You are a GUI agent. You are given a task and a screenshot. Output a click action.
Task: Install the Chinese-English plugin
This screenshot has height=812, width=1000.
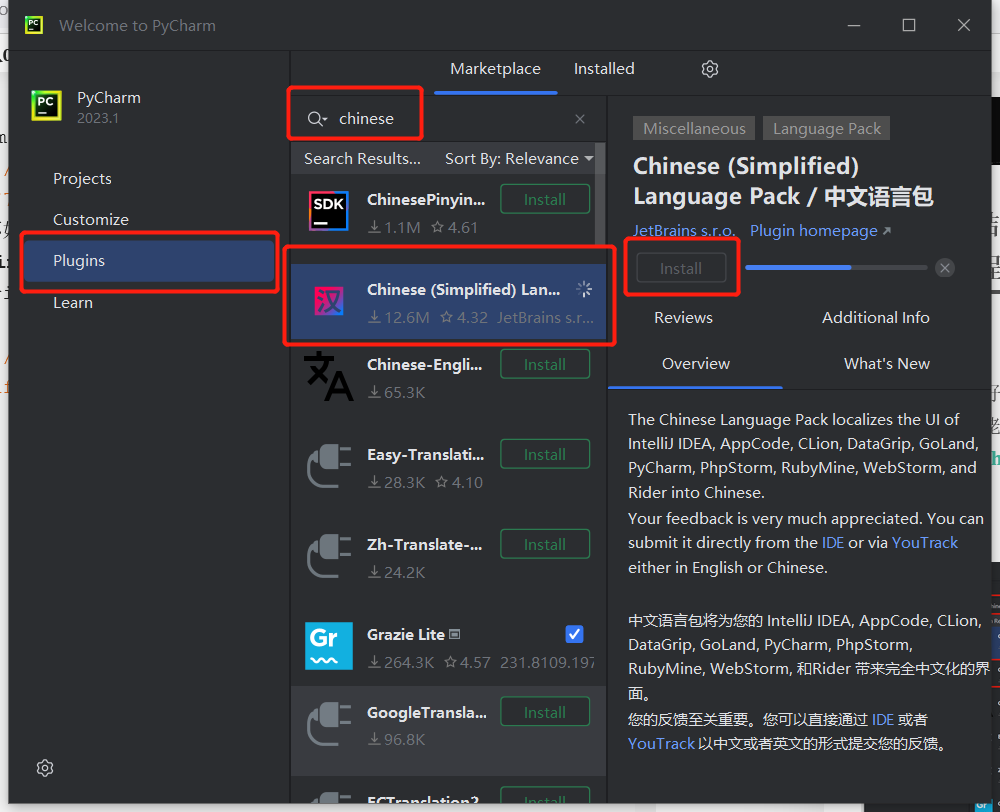[545, 365]
